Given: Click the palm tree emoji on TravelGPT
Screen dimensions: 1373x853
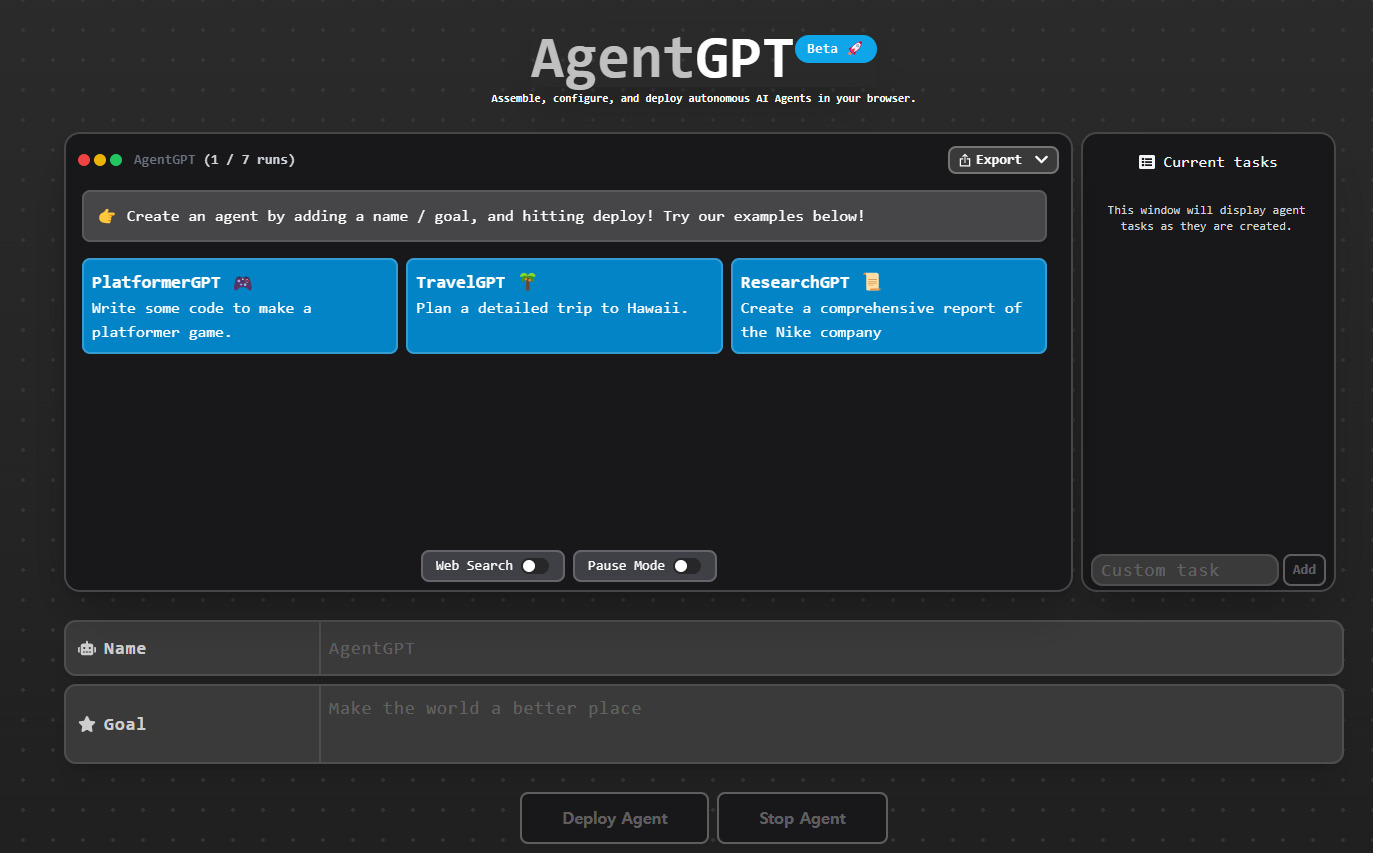Looking at the screenshot, I should (527, 283).
